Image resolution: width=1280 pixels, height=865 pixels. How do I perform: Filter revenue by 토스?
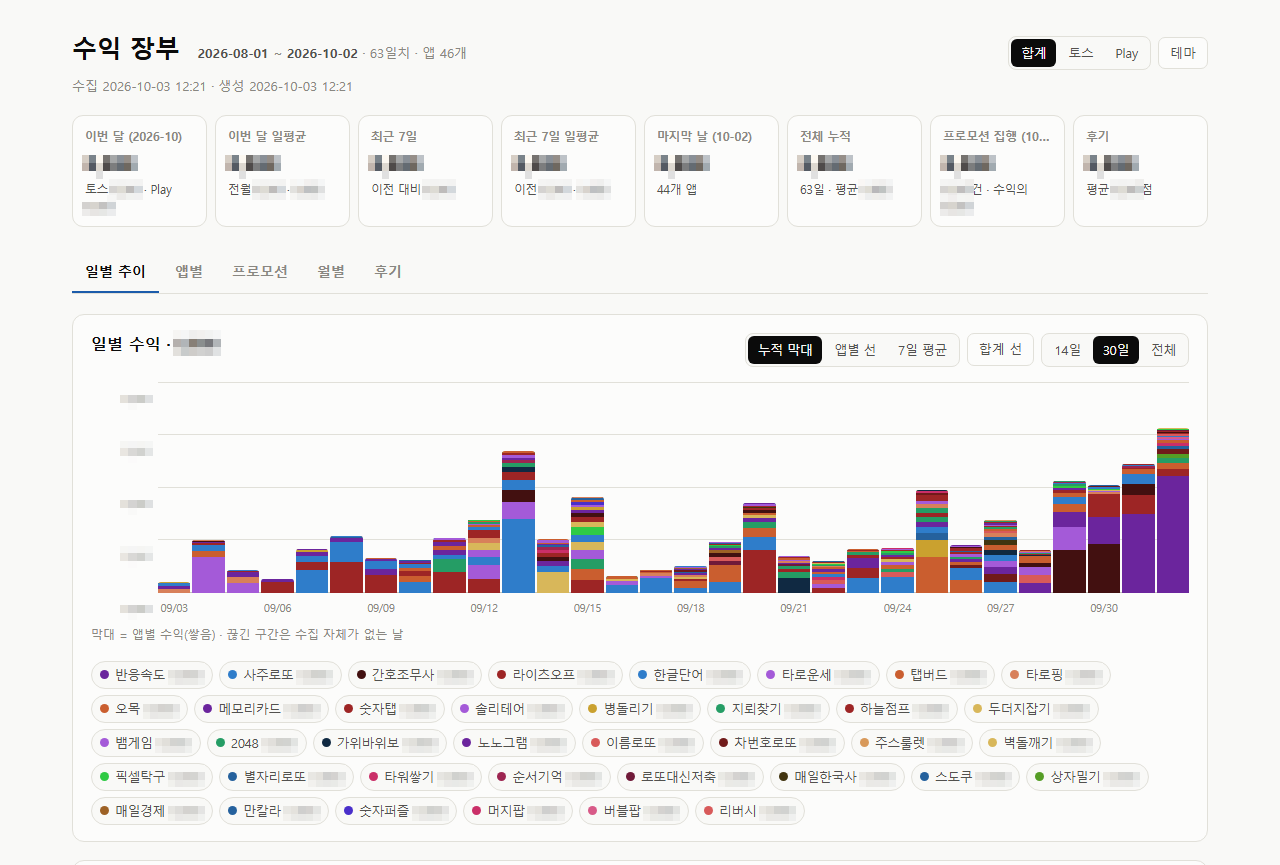pos(1080,53)
